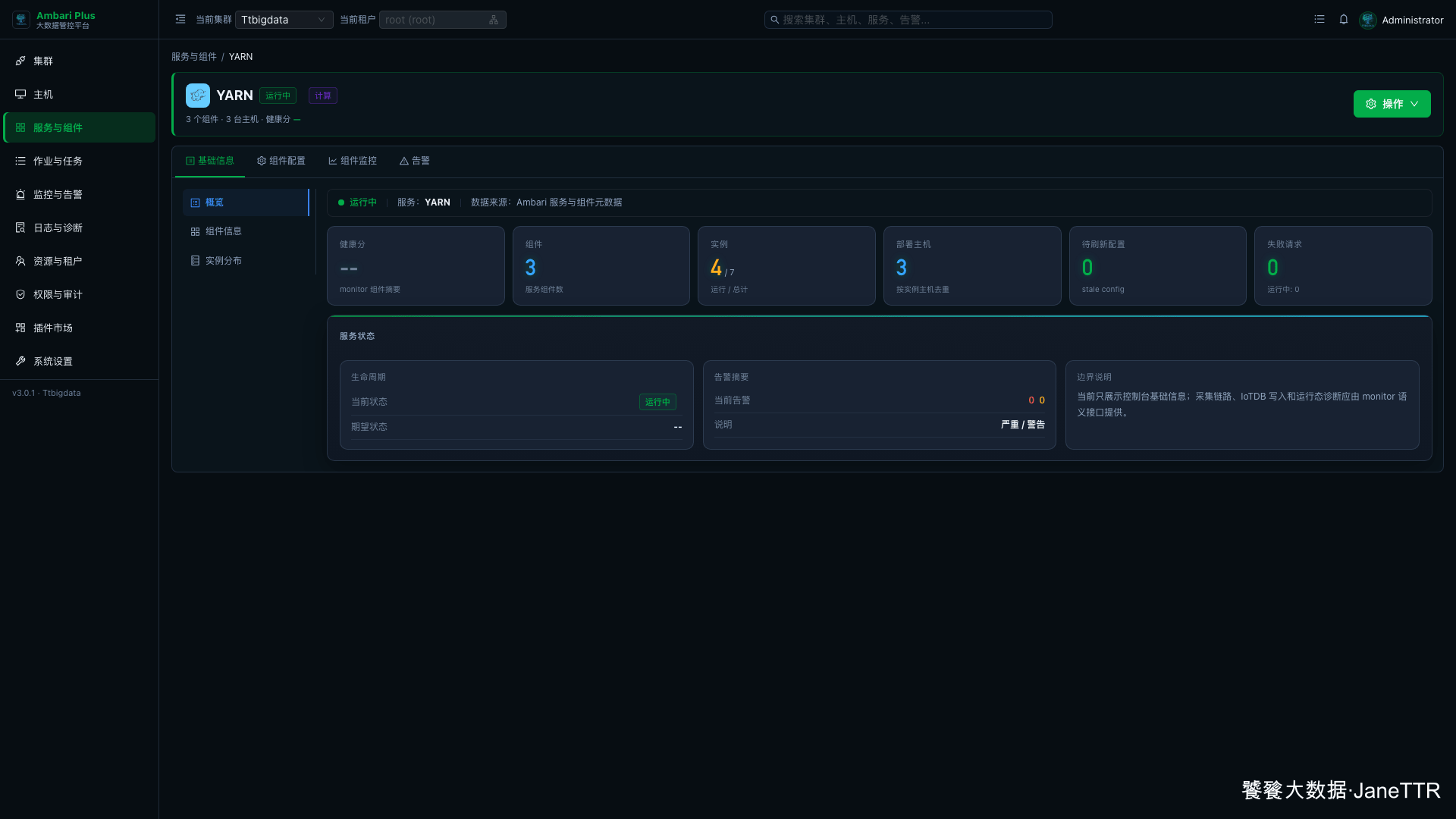Click the 计算 tag next to YARN
The width and height of the screenshot is (1456, 819).
[x=323, y=96]
